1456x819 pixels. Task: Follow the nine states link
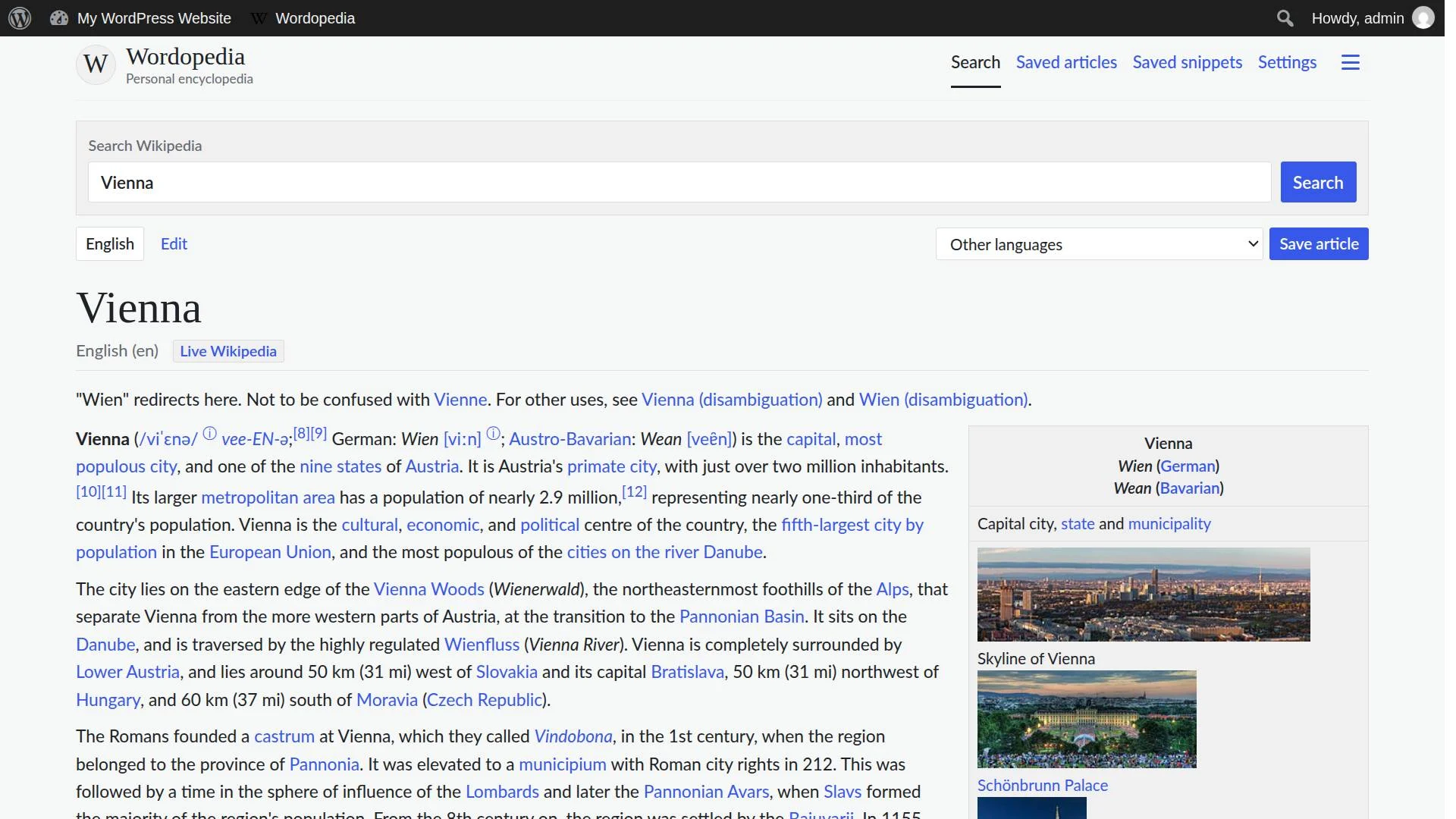[340, 466]
